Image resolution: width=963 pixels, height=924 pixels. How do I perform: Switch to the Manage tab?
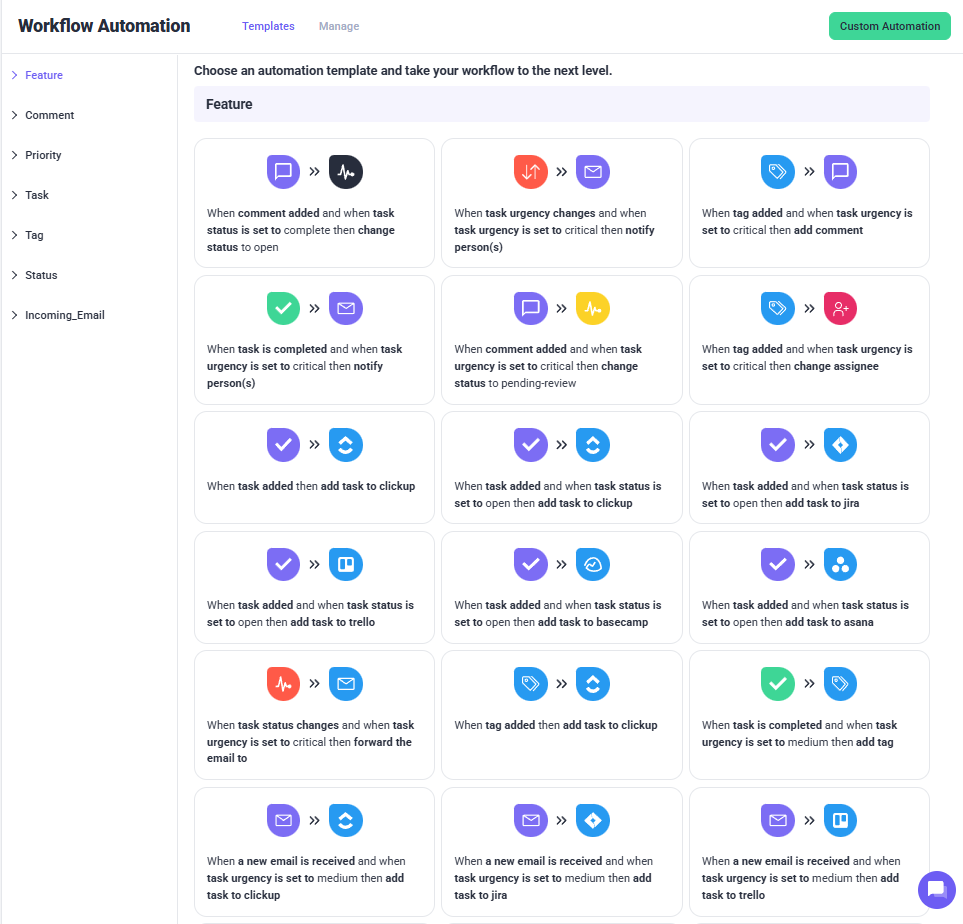pos(339,26)
